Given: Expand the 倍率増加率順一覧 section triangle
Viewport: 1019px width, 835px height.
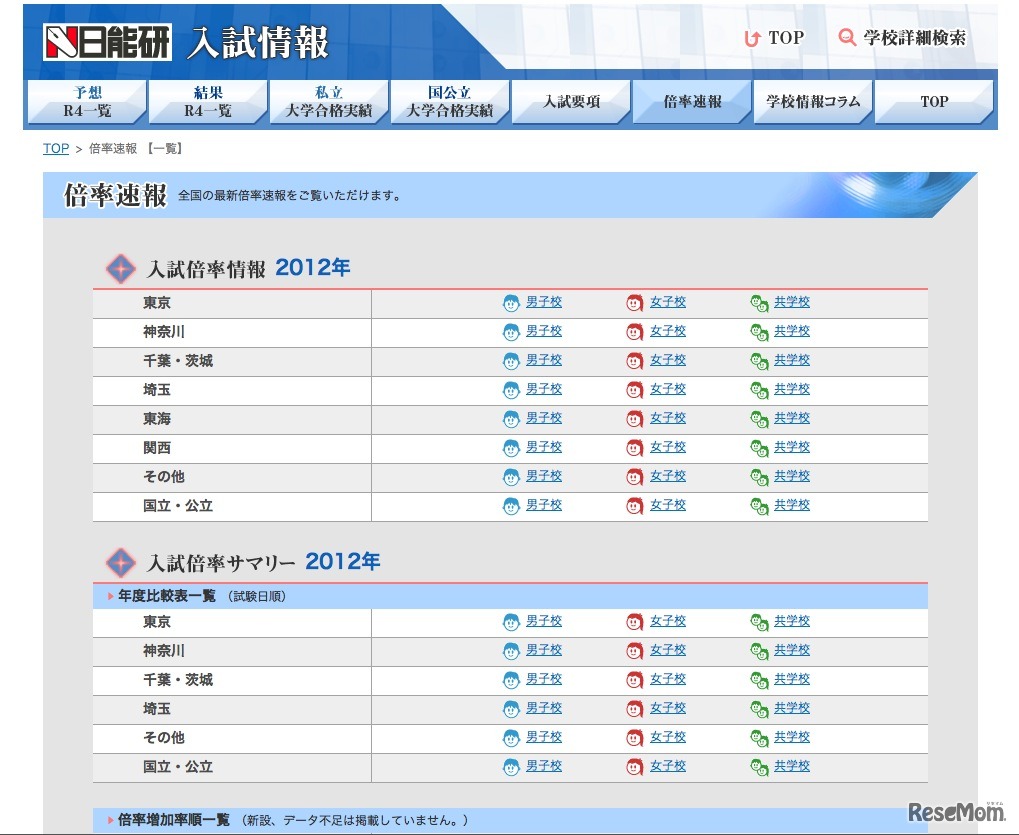Looking at the screenshot, I should 110,820.
